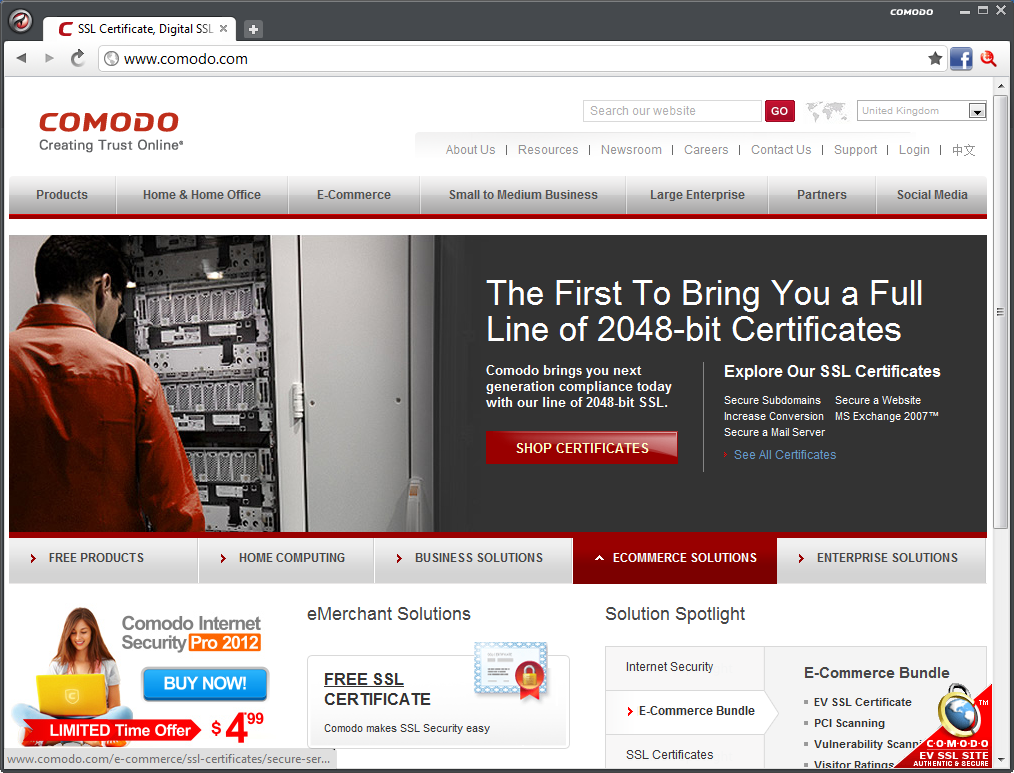Click the site globe icon in address bar

pyautogui.click(x=111, y=59)
